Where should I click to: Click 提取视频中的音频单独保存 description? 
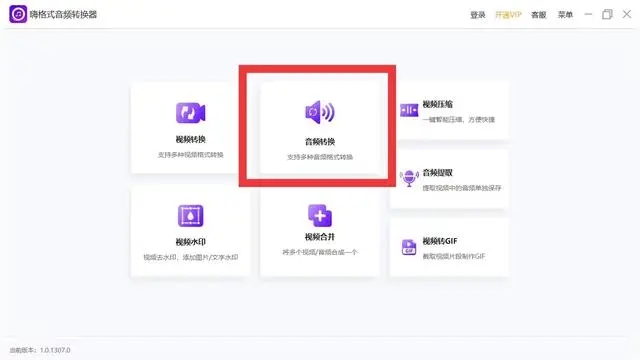tap(462, 188)
